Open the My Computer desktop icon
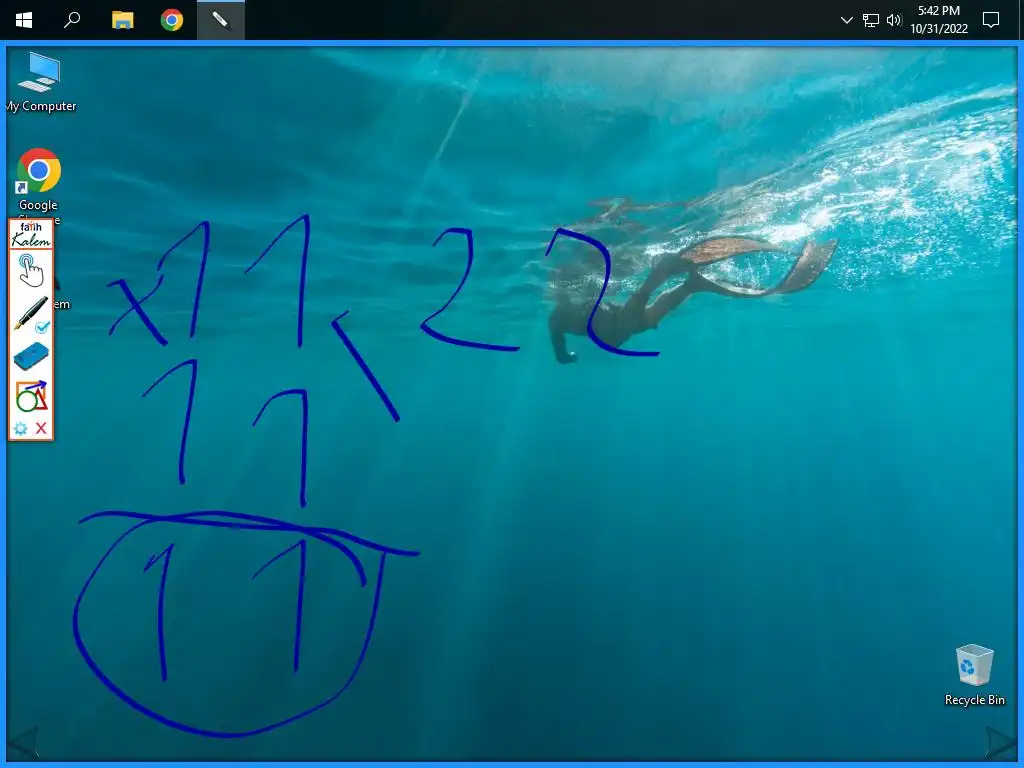The width and height of the screenshot is (1024, 768). 40,82
